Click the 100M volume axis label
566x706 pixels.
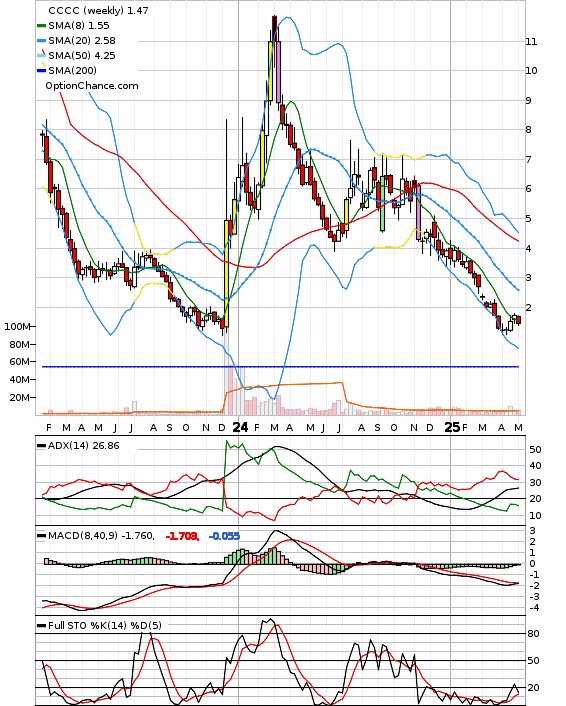pyautogui.click(x=17, y=326)
